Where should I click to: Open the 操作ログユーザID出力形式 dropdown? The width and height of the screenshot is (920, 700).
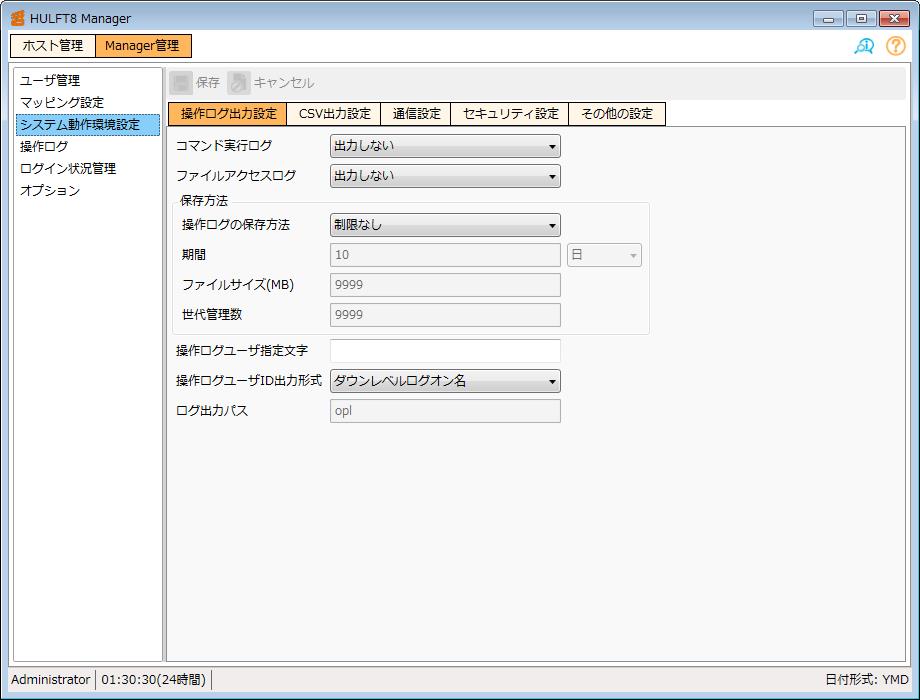[445, 381]
